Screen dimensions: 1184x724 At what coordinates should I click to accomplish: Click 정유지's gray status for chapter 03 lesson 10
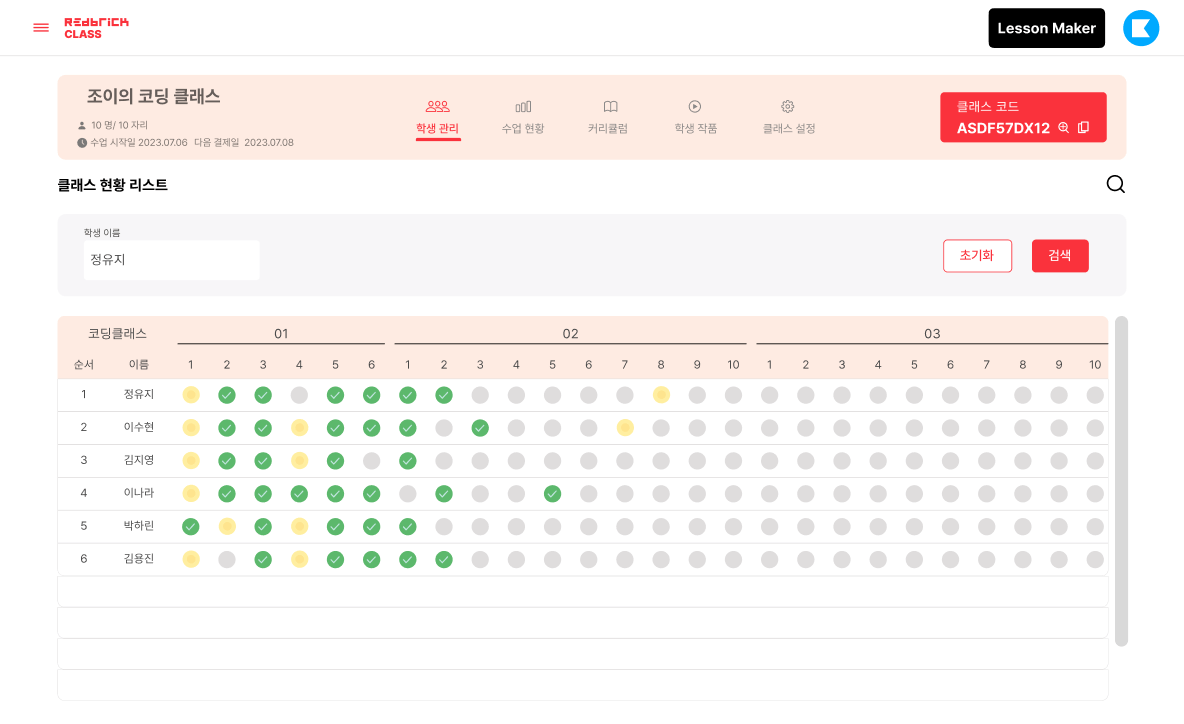1095,395
